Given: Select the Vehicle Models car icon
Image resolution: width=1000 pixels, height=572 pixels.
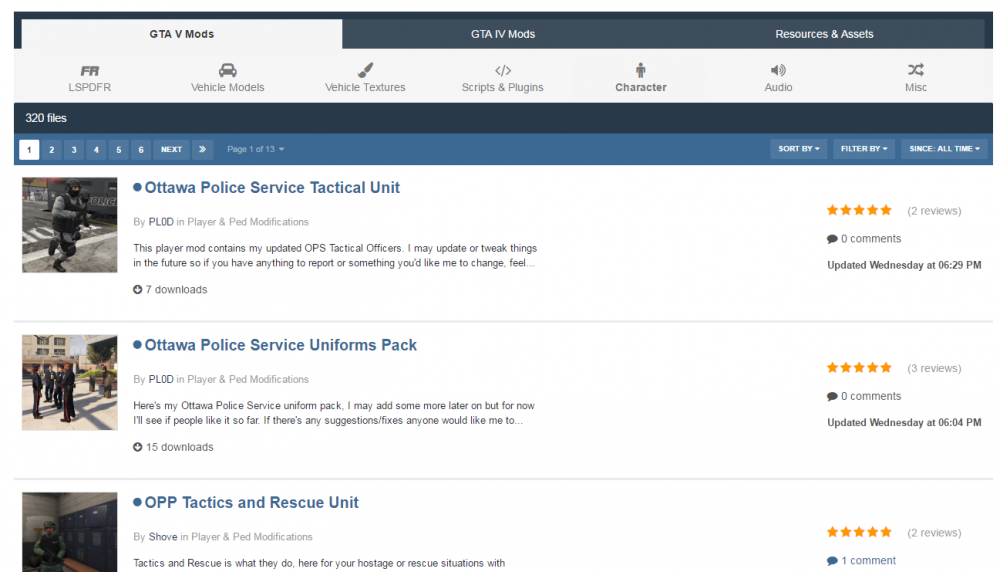Looking at the screenshot, I should (x=228, y=70).
